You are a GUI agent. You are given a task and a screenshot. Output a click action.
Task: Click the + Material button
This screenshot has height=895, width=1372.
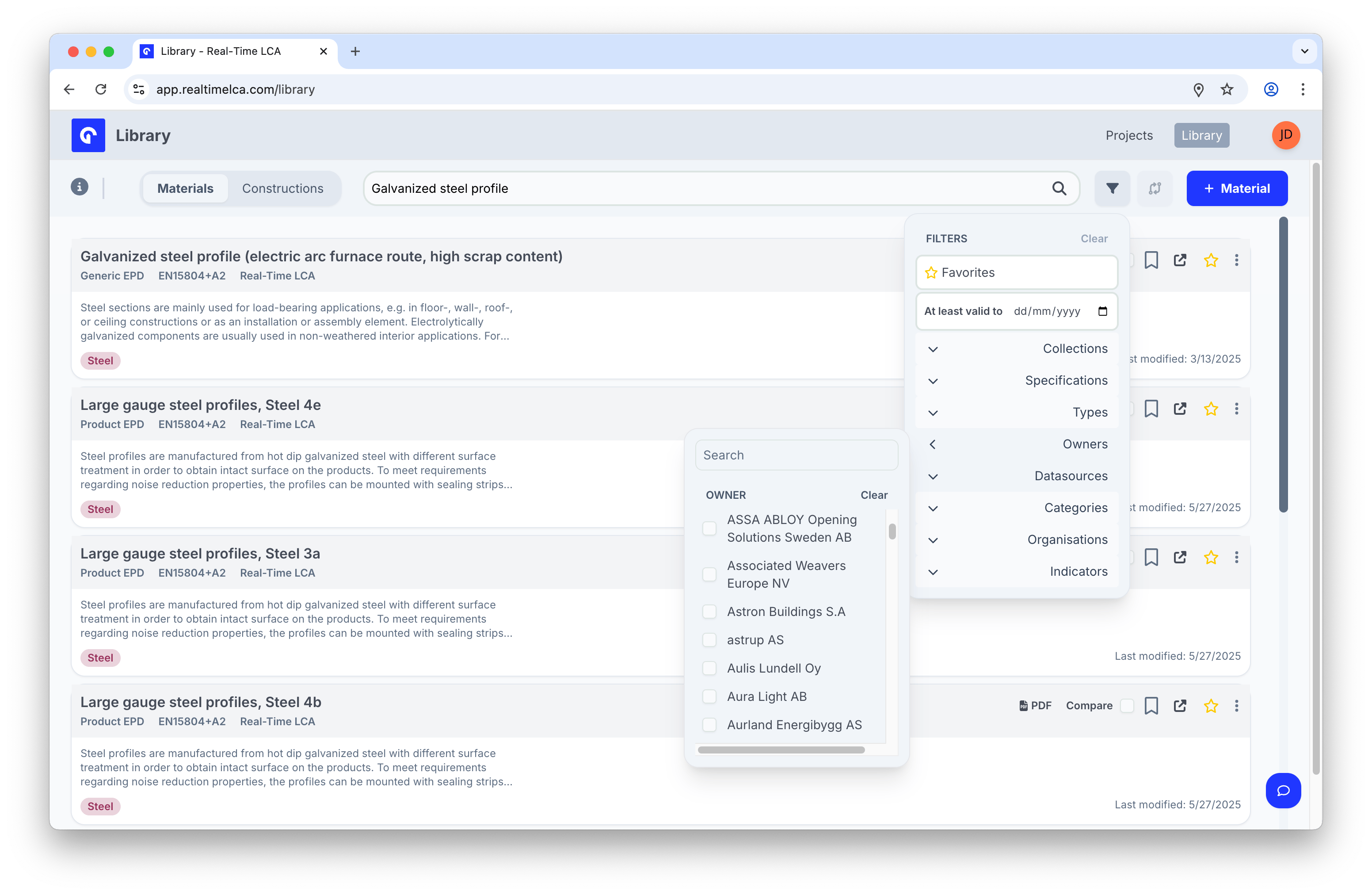[1237, 188]
